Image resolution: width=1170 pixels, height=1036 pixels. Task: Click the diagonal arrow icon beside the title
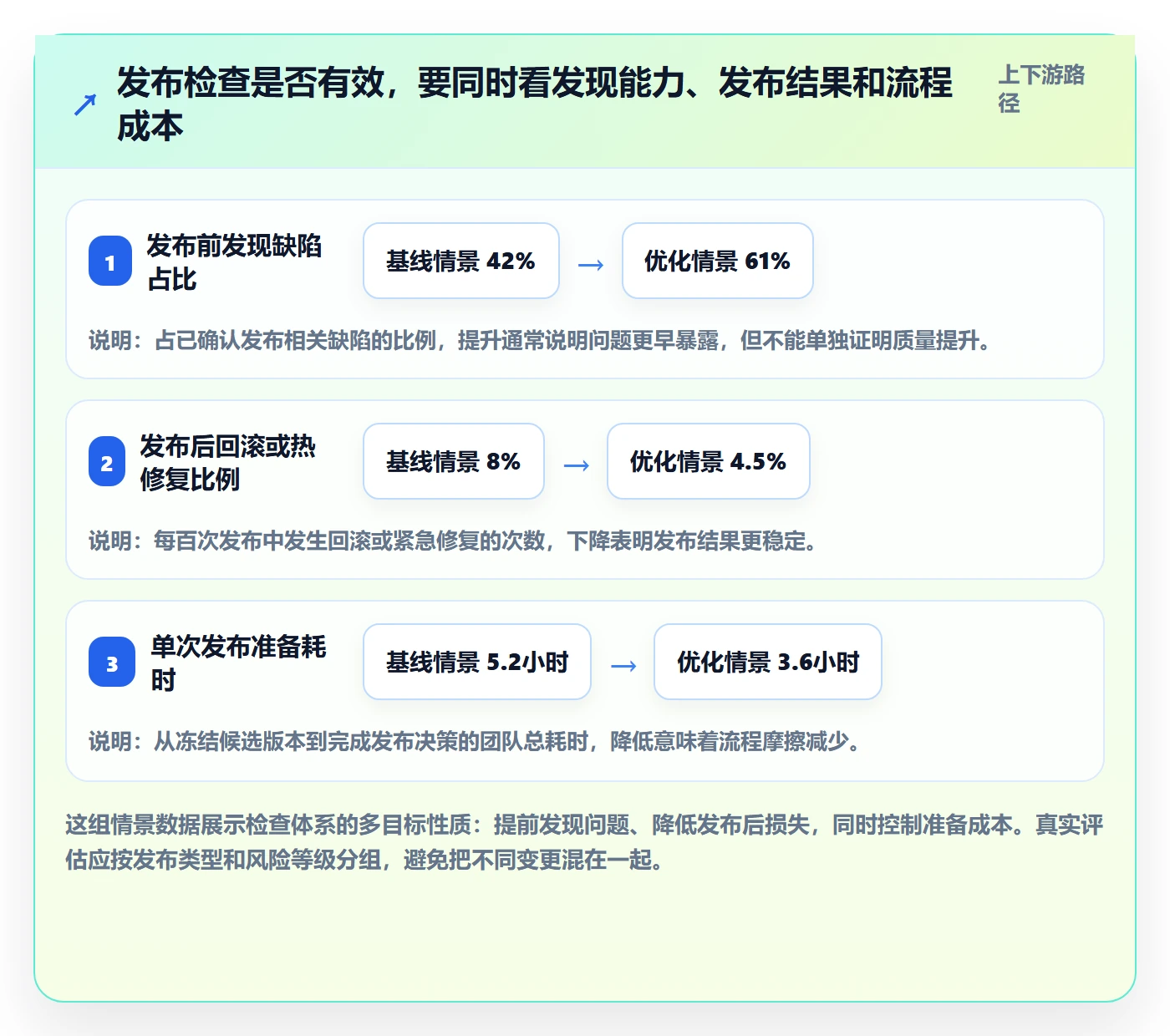click(x=85, y=104)
